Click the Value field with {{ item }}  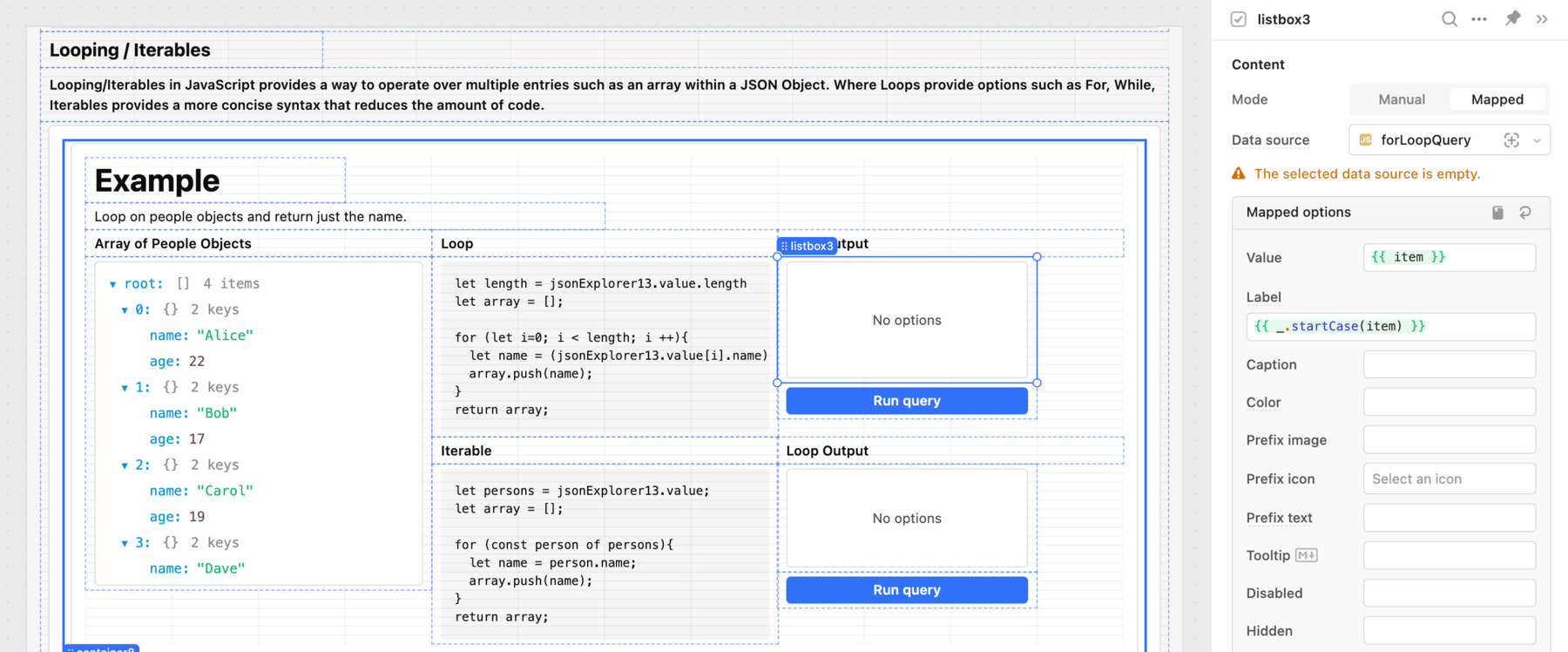1450,257
